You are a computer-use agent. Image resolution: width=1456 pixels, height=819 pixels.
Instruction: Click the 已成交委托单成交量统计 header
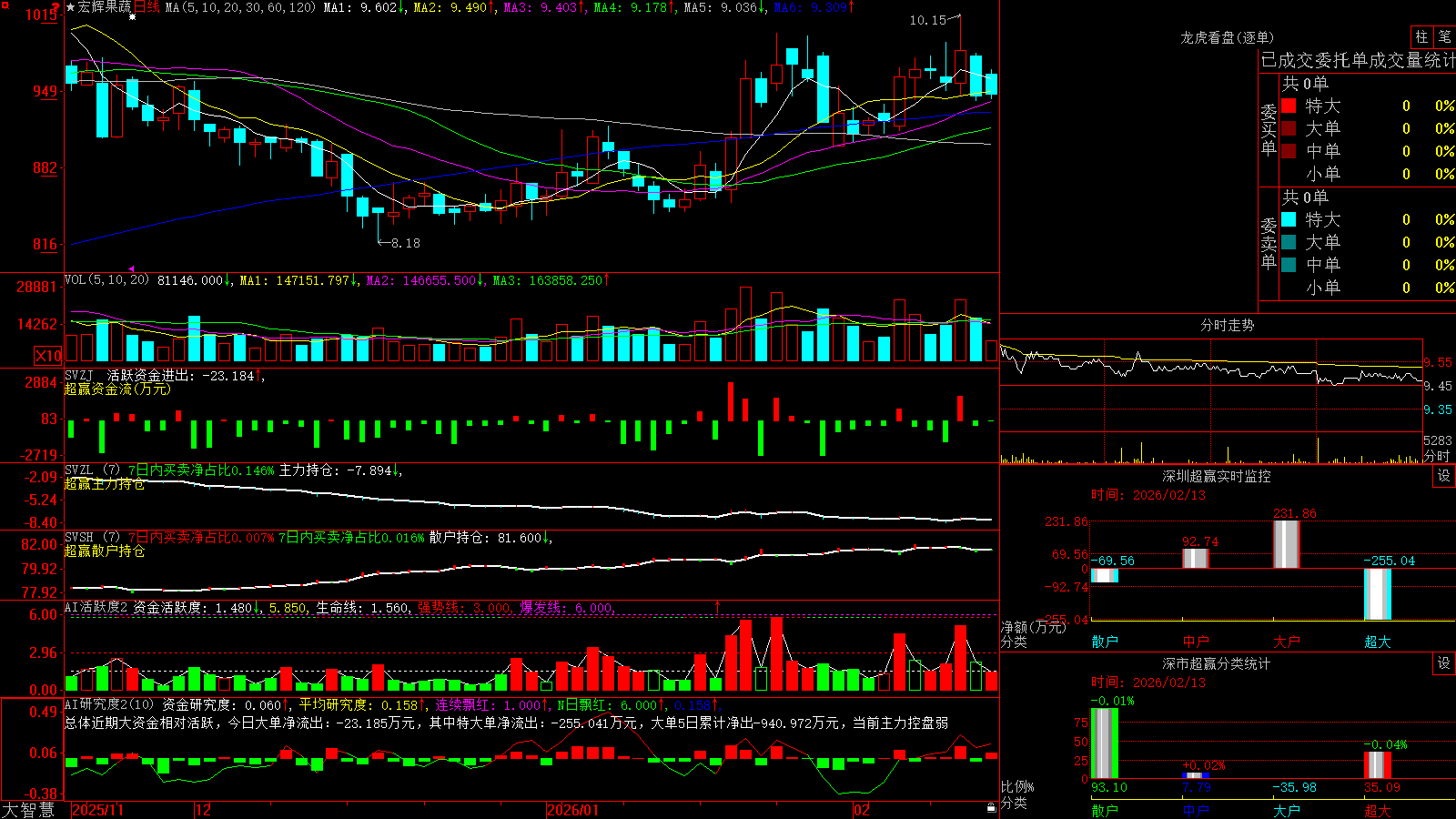[x=1358, y=60]
